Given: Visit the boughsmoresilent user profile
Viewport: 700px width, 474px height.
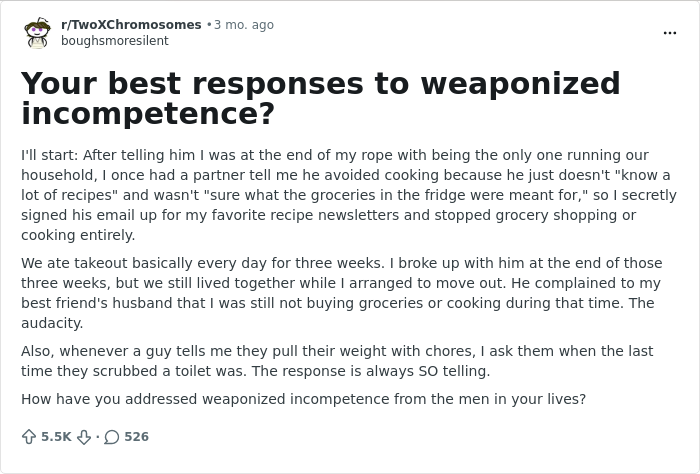Looking at the screenshot, I should point(115,41).
